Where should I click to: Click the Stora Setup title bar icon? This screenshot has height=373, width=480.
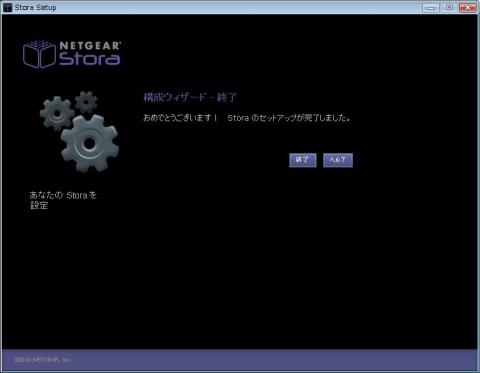pyautogui.click(x=7, y=8)
